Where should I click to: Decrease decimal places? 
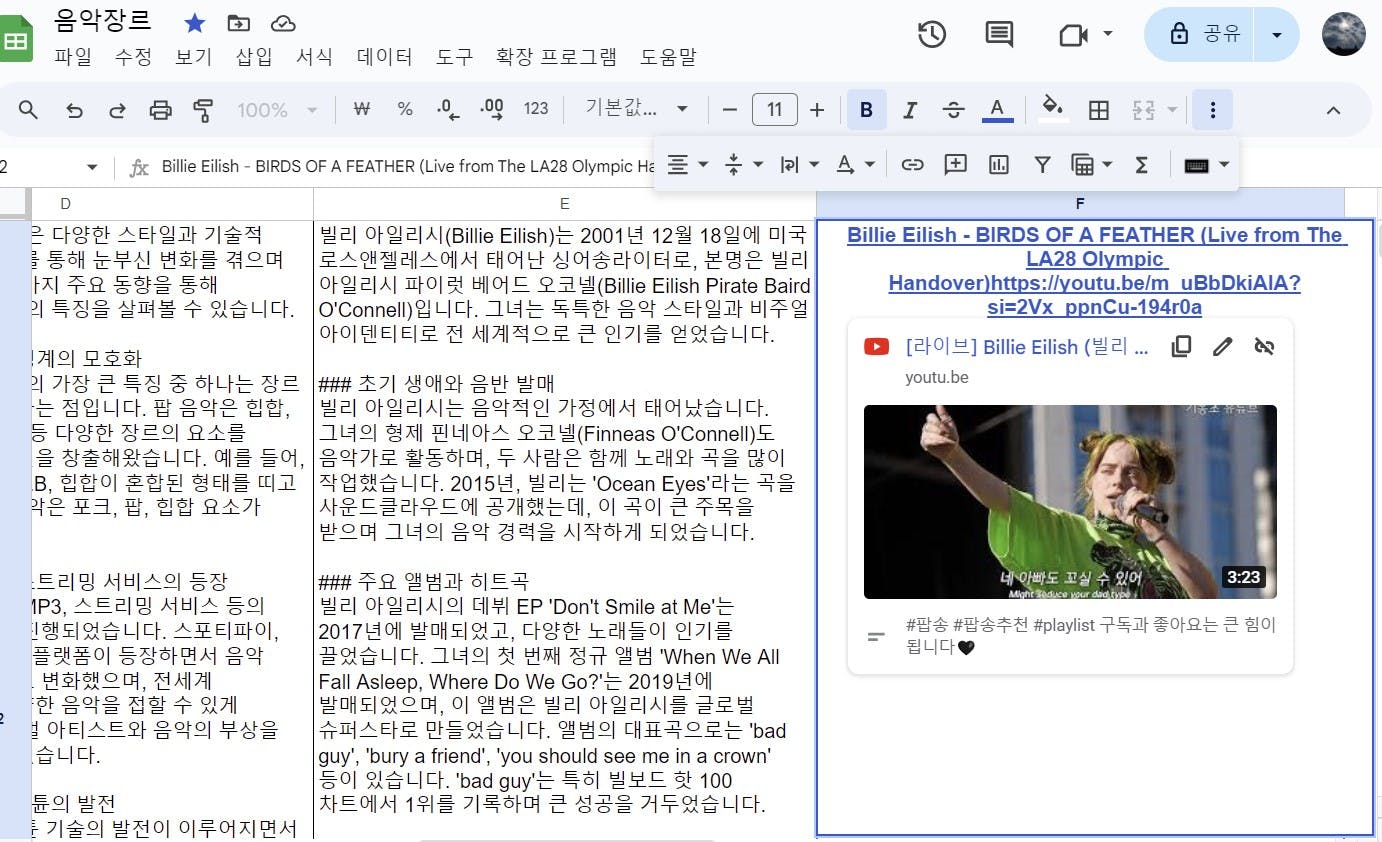449,110
